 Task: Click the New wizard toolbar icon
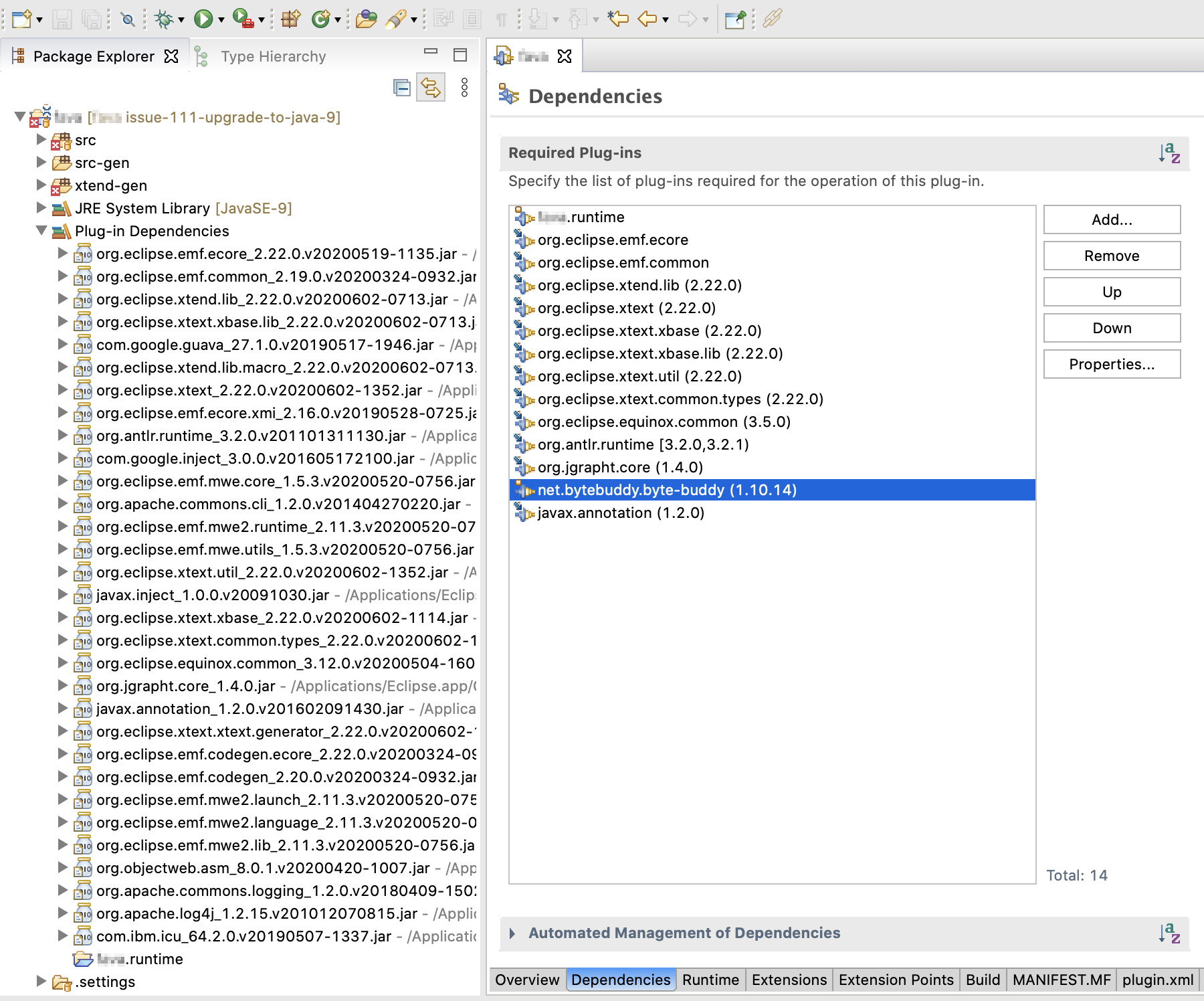pyautogui.click(x=21, y=19)
